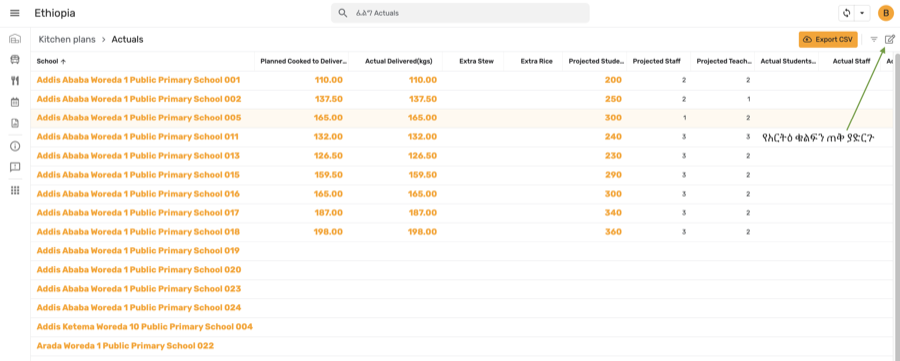Open the calendar icon in sidebar

point(15,102)
